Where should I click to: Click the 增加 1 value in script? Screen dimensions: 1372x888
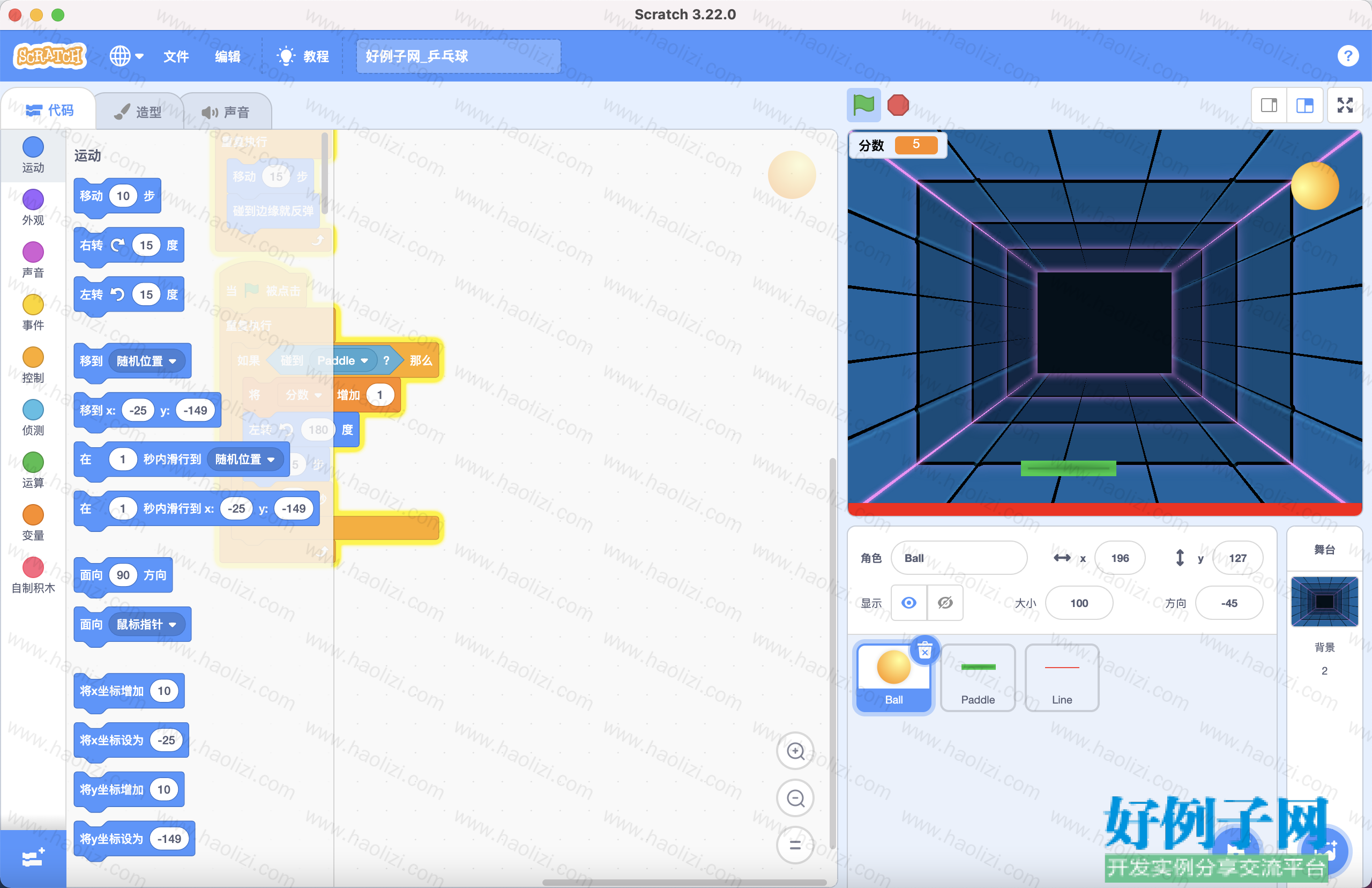(x=380, y=395)
